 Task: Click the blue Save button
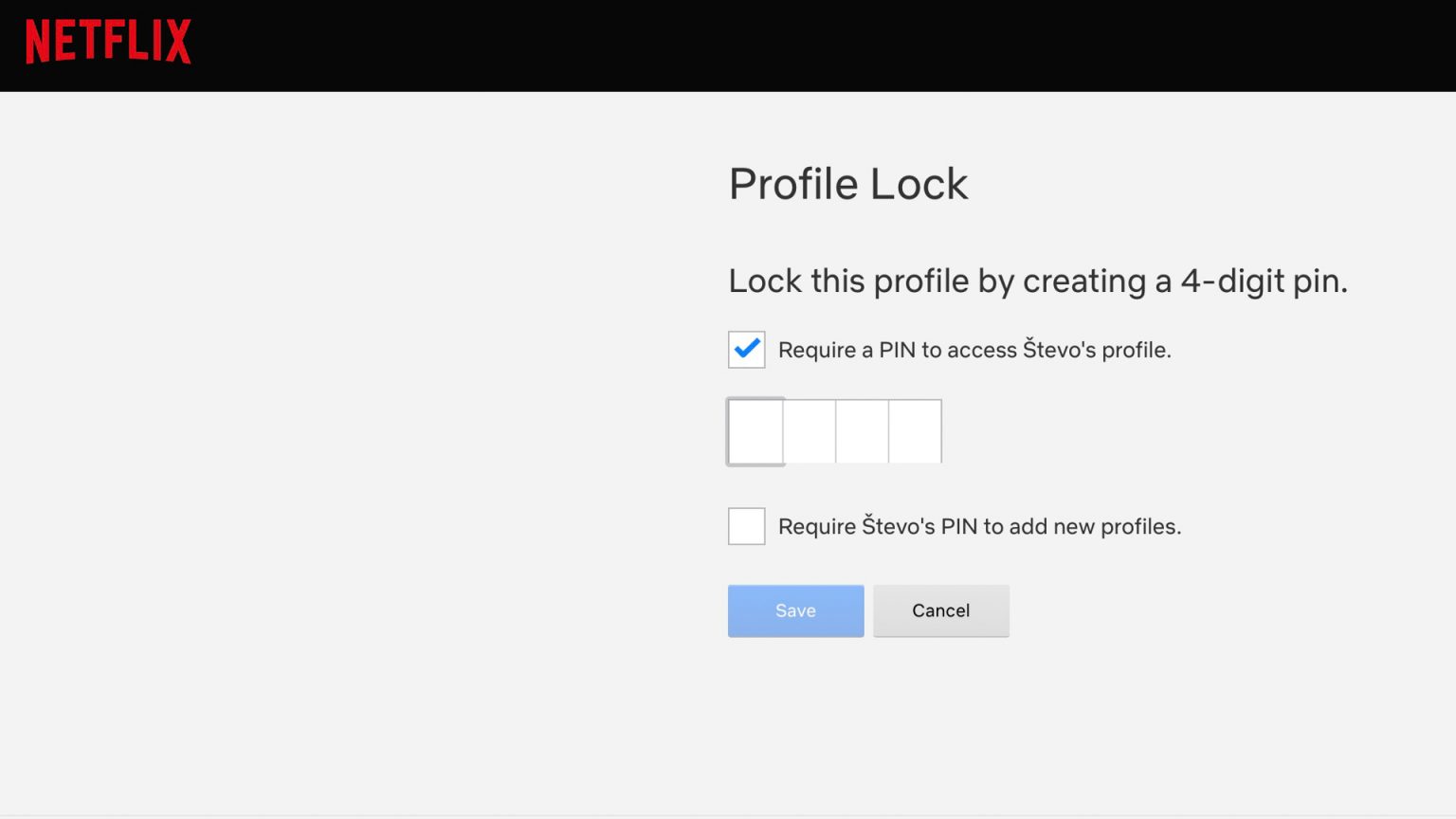796,610
